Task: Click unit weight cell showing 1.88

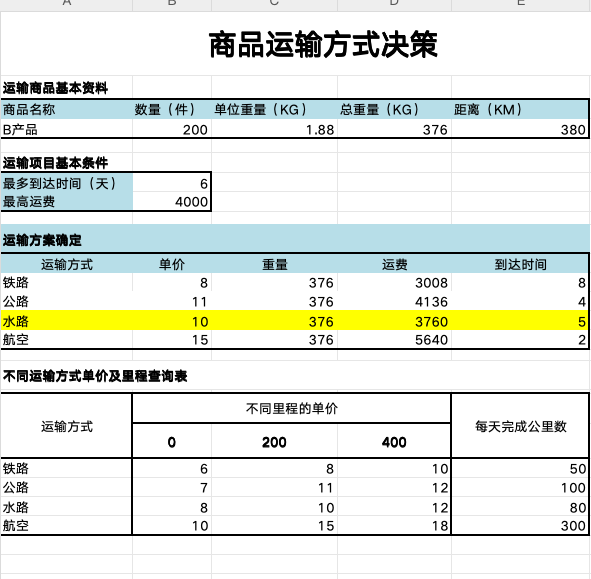Action: click(274, 129)
